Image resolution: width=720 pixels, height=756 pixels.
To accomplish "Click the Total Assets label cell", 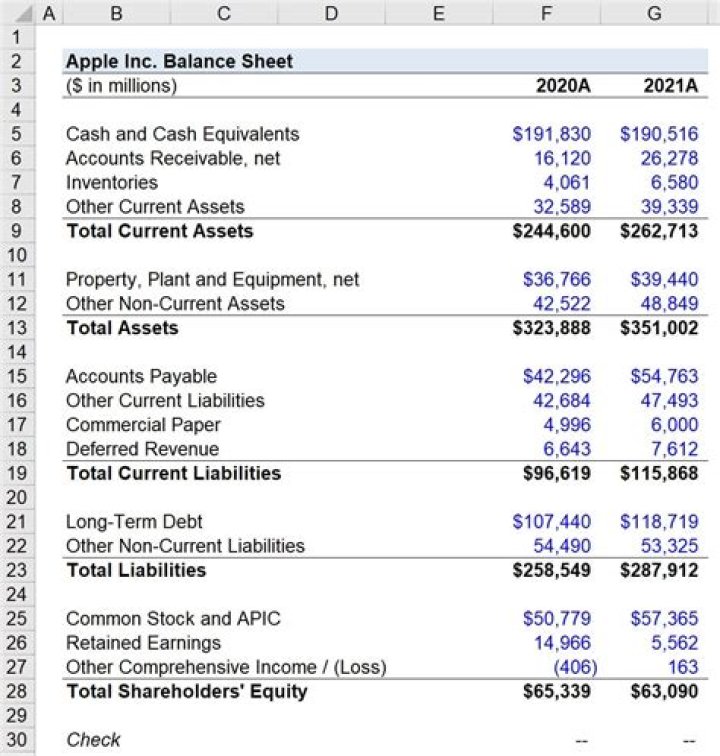I will [122, 328].
